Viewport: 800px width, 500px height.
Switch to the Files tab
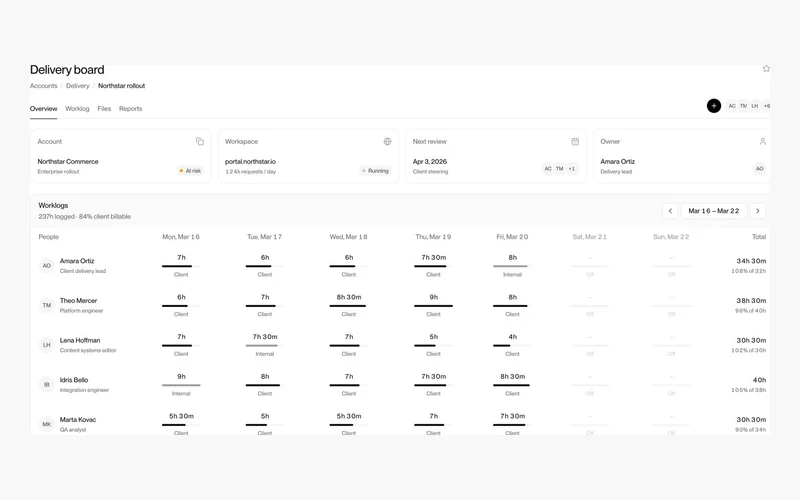104,109
